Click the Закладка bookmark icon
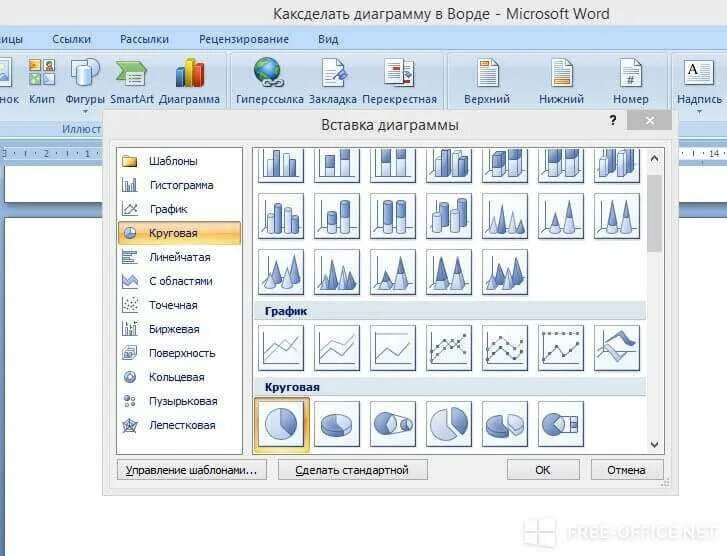This screenshot has height=556, width=727. click(333, 73)
